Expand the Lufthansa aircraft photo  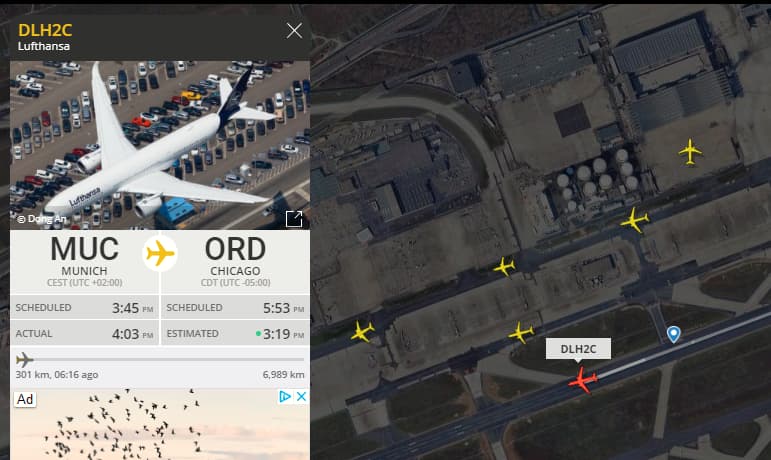tap(294, 219)
